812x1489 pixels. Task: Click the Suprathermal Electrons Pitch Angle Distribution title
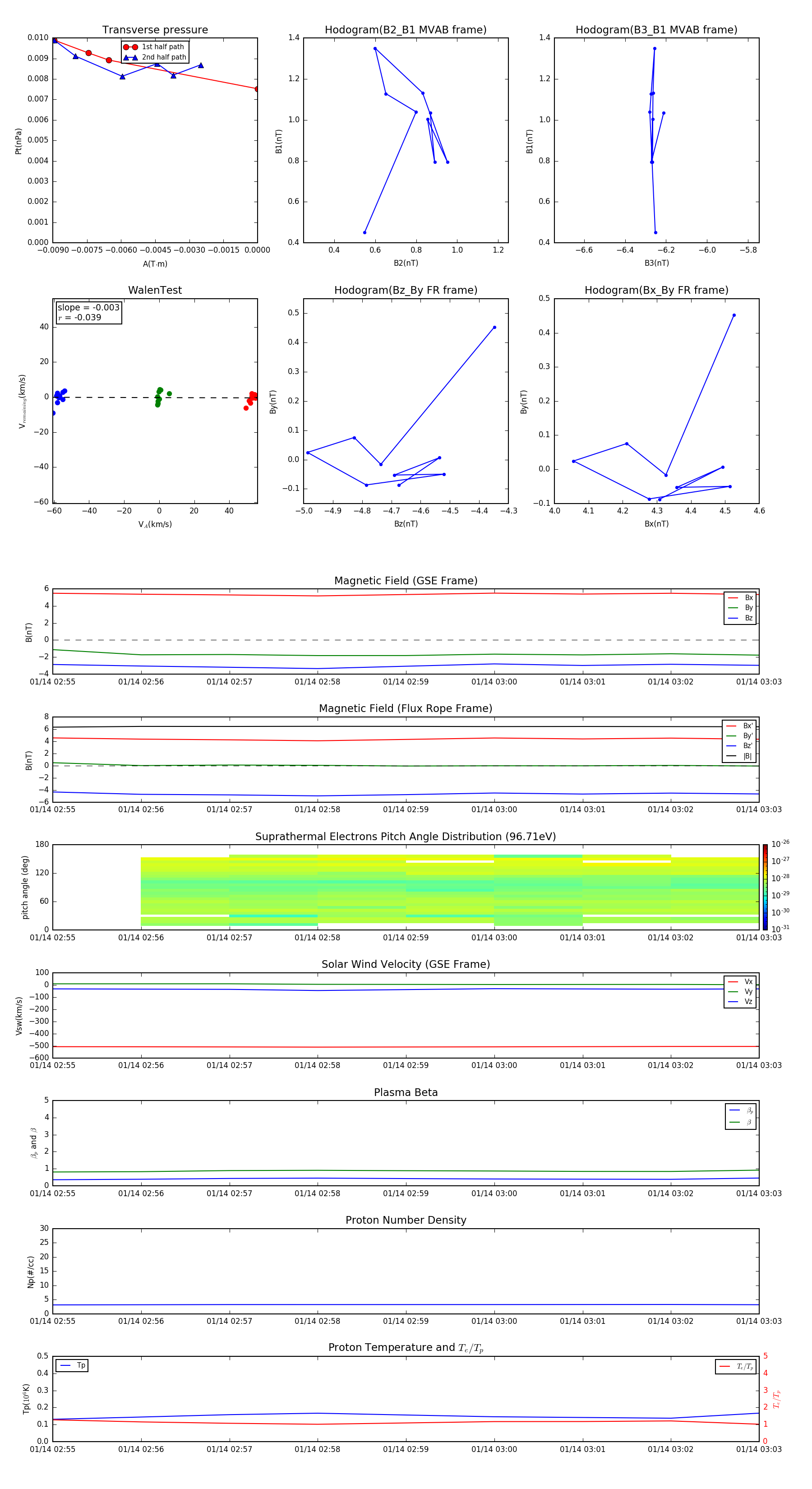[406, 837]
